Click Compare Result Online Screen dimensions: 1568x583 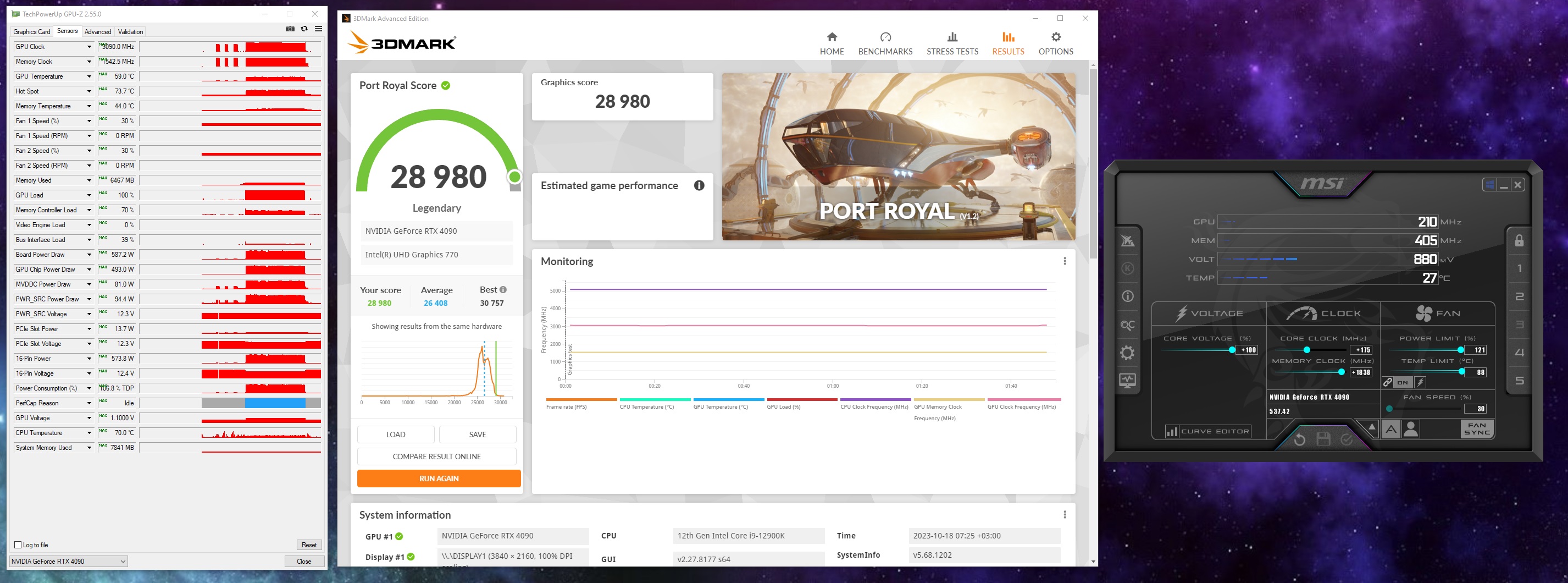pos(436,457)
